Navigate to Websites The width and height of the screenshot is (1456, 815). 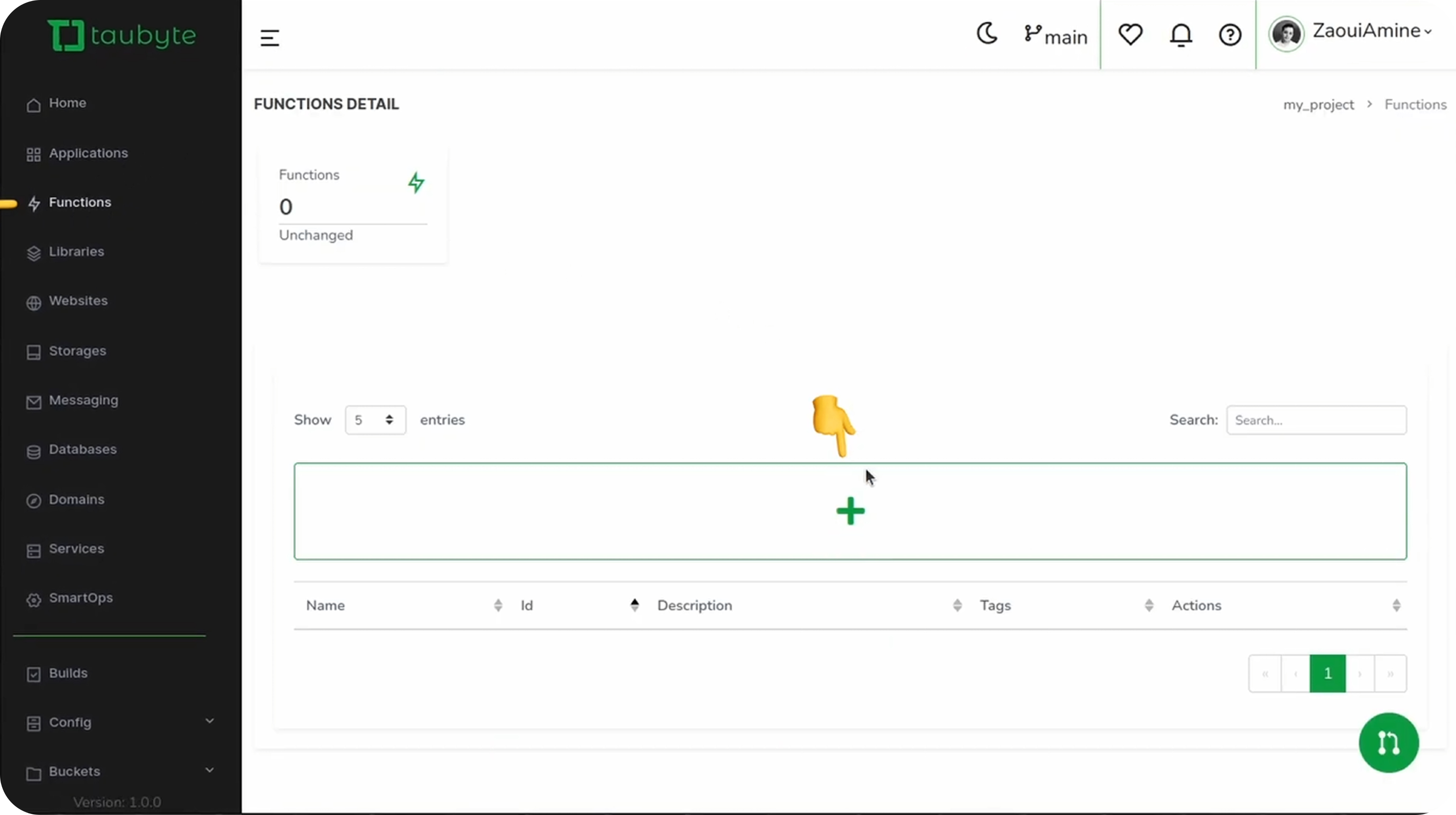click(79, 301)
